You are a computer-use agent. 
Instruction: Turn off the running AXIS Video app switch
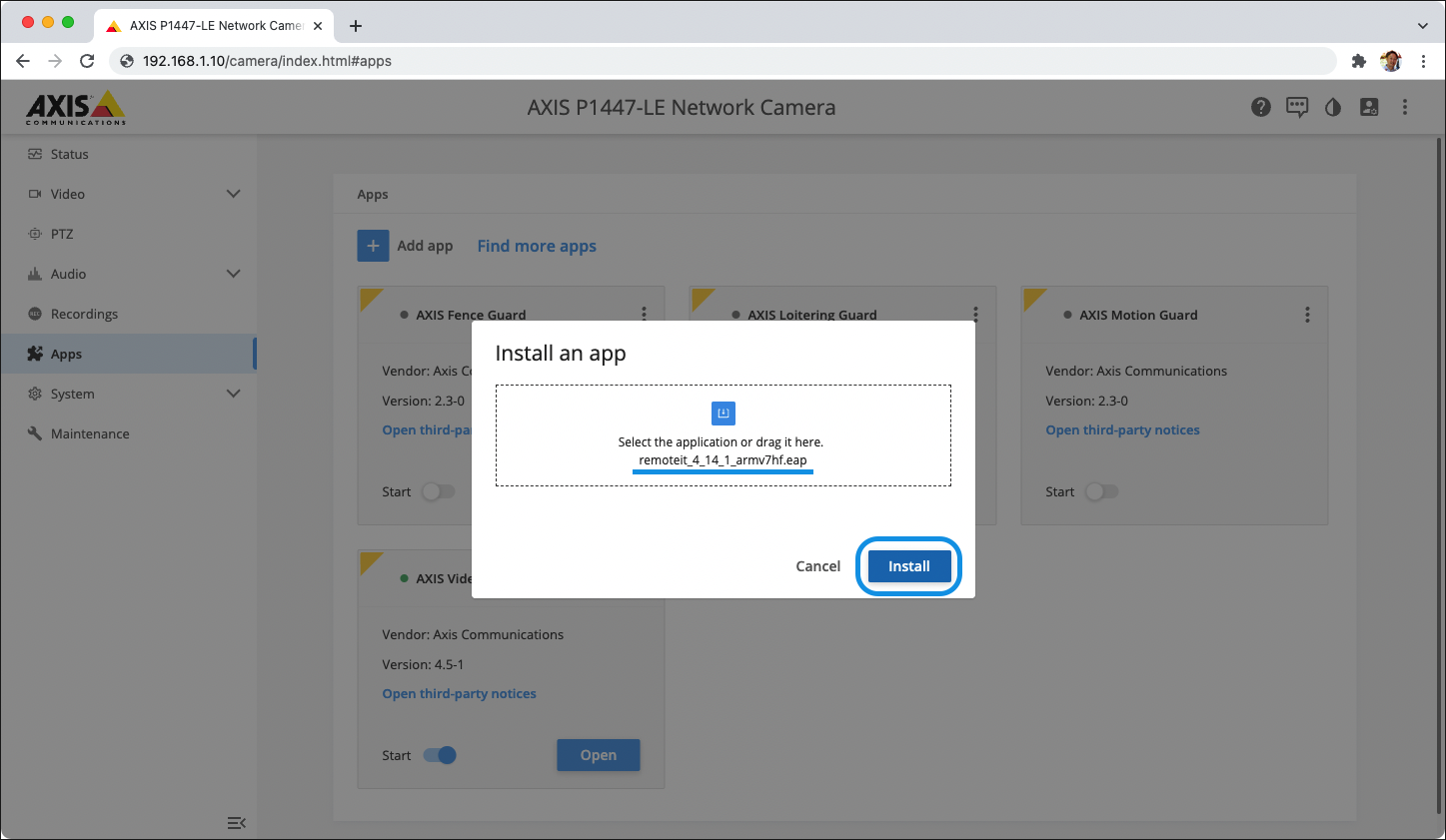click(x=440, y=755)
